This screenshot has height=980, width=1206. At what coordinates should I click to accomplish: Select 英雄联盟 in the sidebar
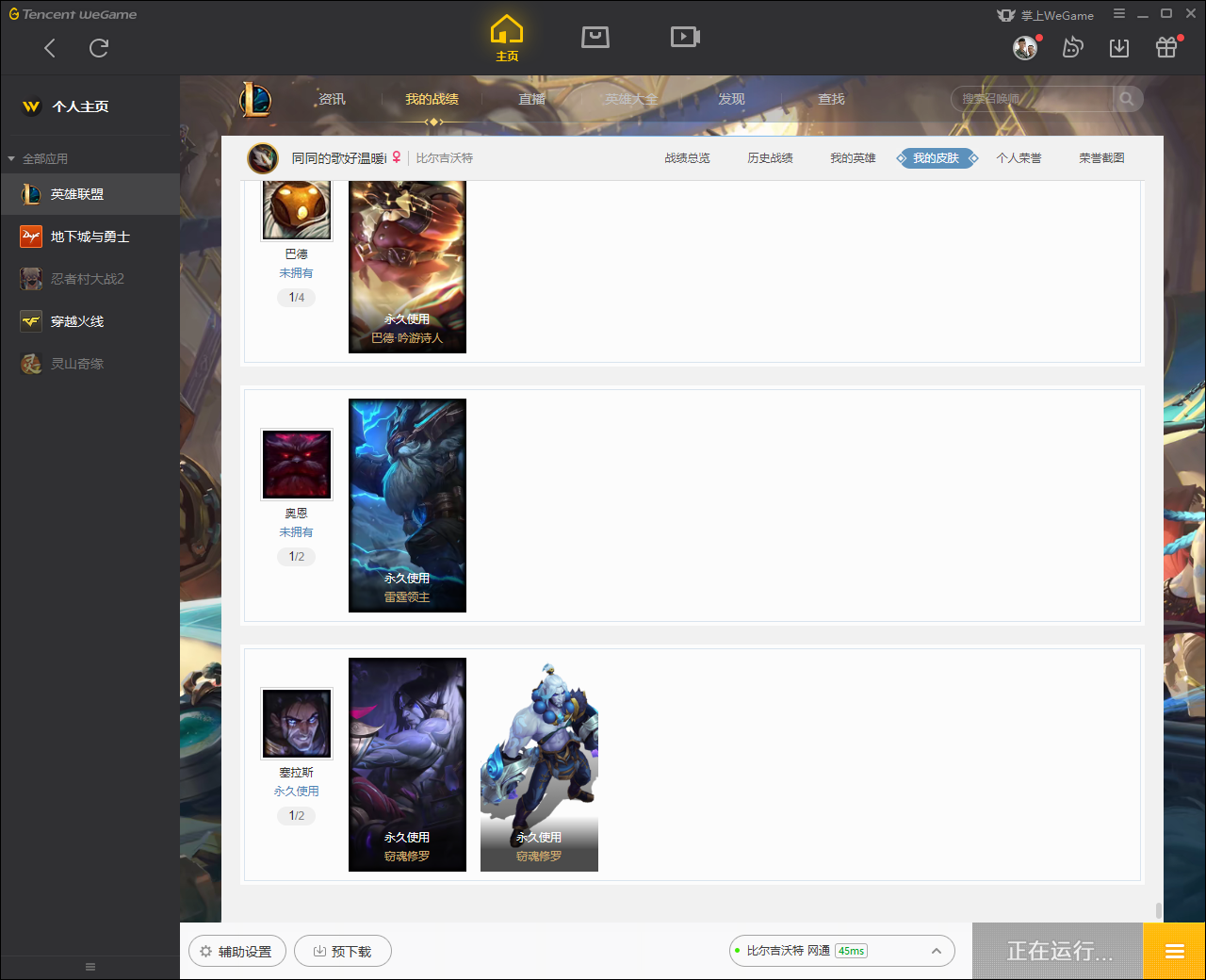(90, 194)
